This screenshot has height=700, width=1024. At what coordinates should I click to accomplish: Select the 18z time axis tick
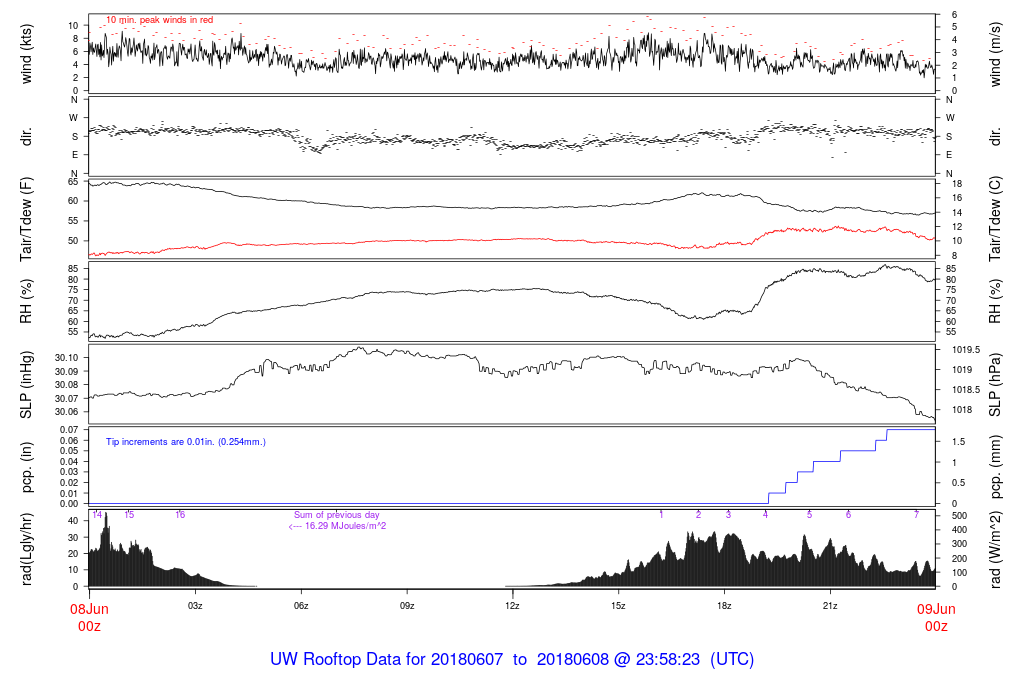724,606
